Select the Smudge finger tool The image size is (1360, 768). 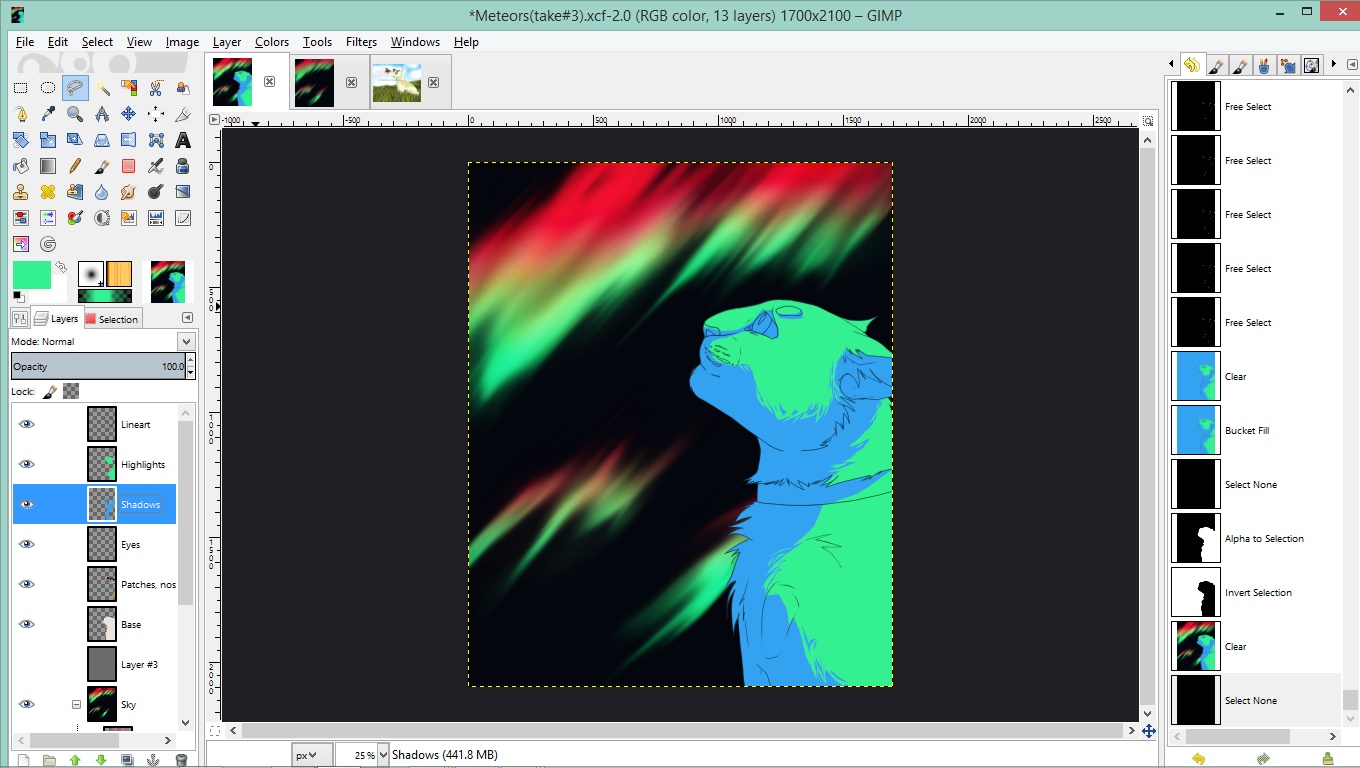[x=129, y=192]
